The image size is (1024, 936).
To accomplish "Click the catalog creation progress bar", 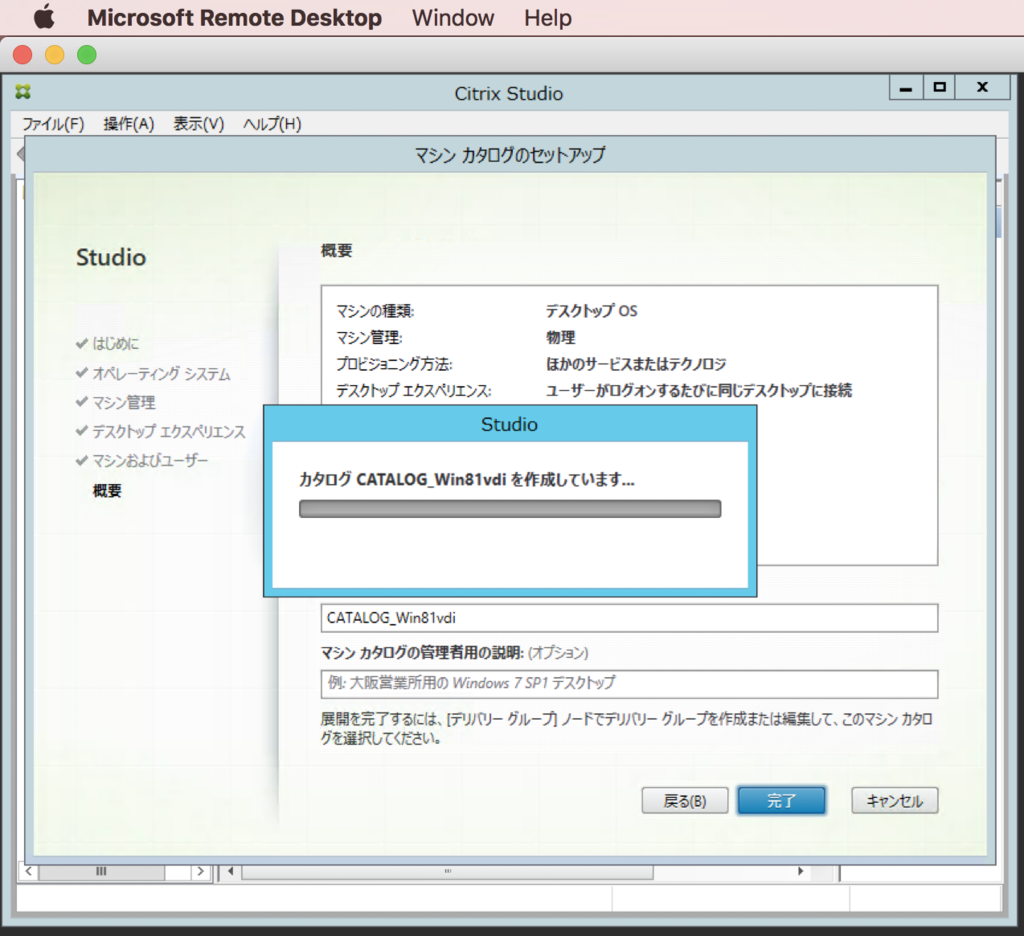I will tap(510, 509).
